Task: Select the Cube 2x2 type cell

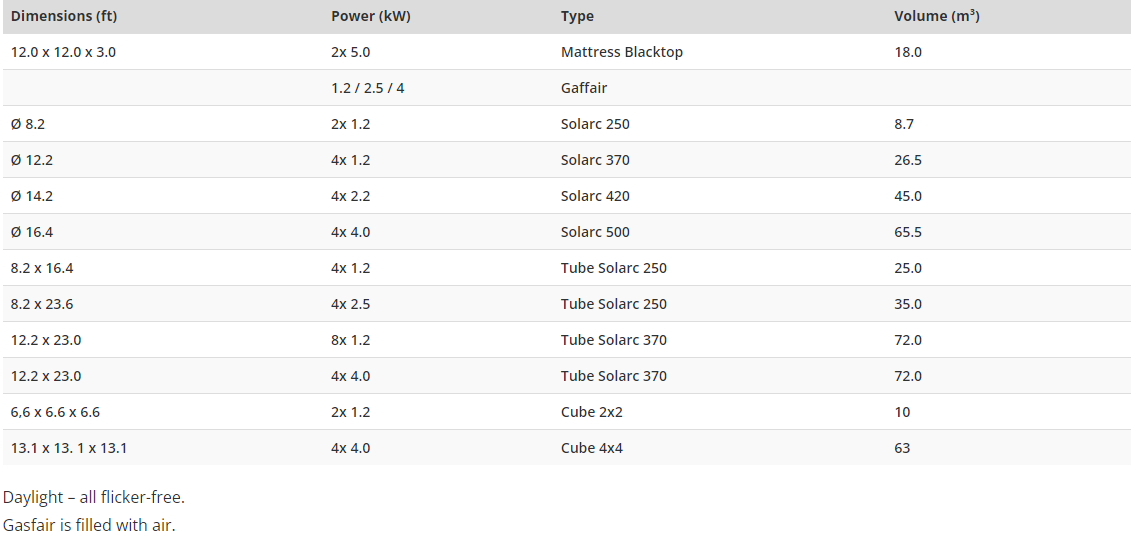Action: 591,412
